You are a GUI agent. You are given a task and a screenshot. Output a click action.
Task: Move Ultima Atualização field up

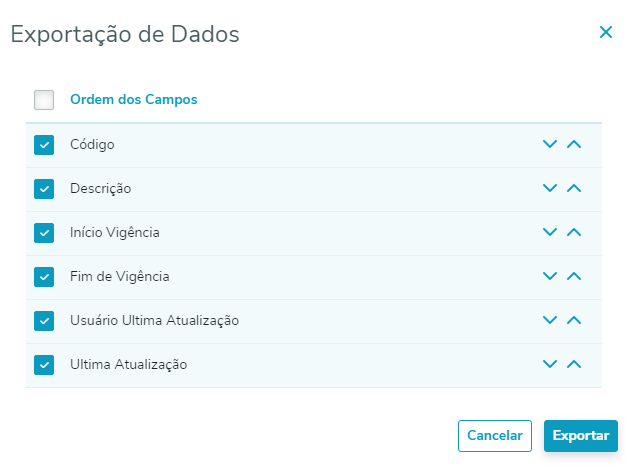pos(574,364)
